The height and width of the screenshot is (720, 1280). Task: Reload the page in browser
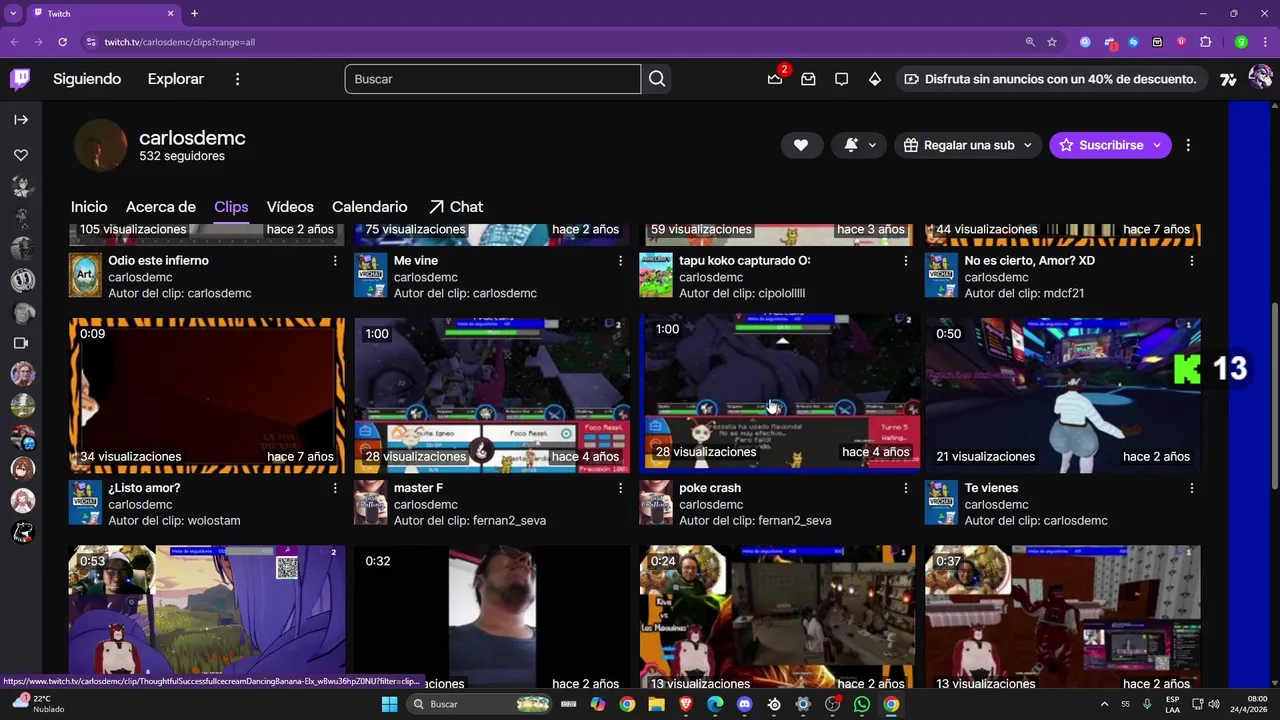[x=62, y=42]
